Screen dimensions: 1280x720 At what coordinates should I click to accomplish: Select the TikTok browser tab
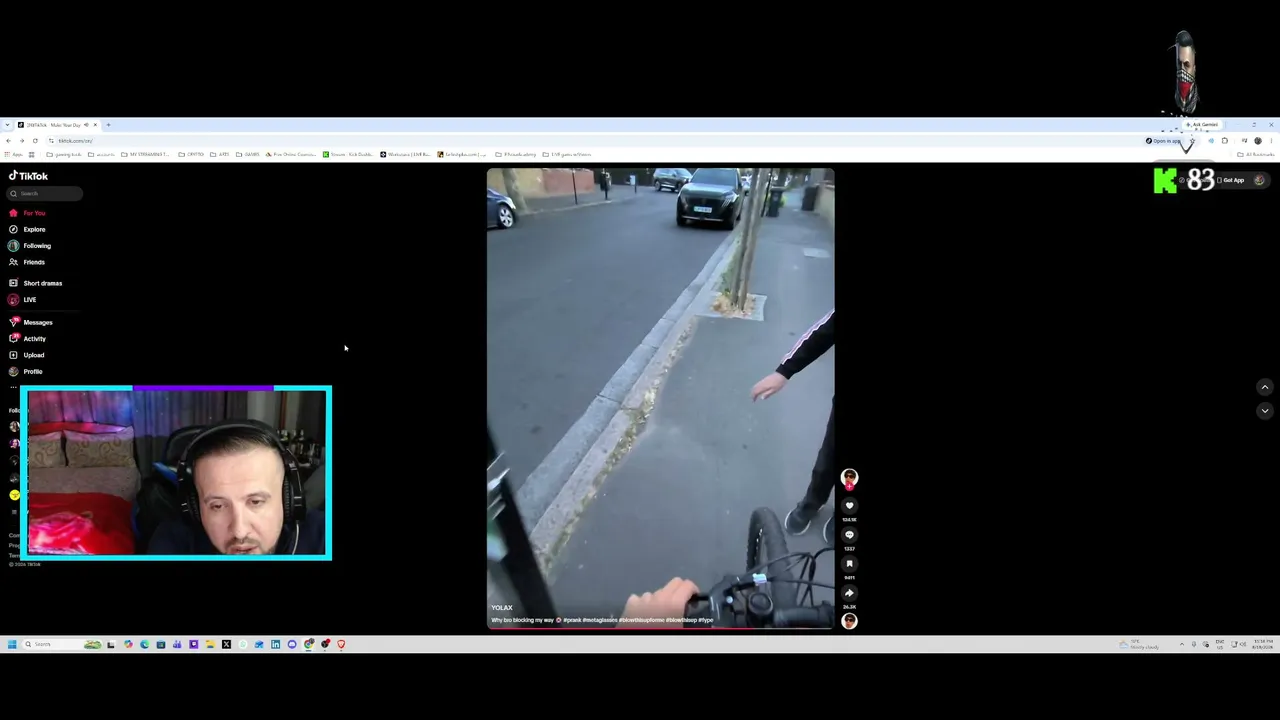(57, 125)
